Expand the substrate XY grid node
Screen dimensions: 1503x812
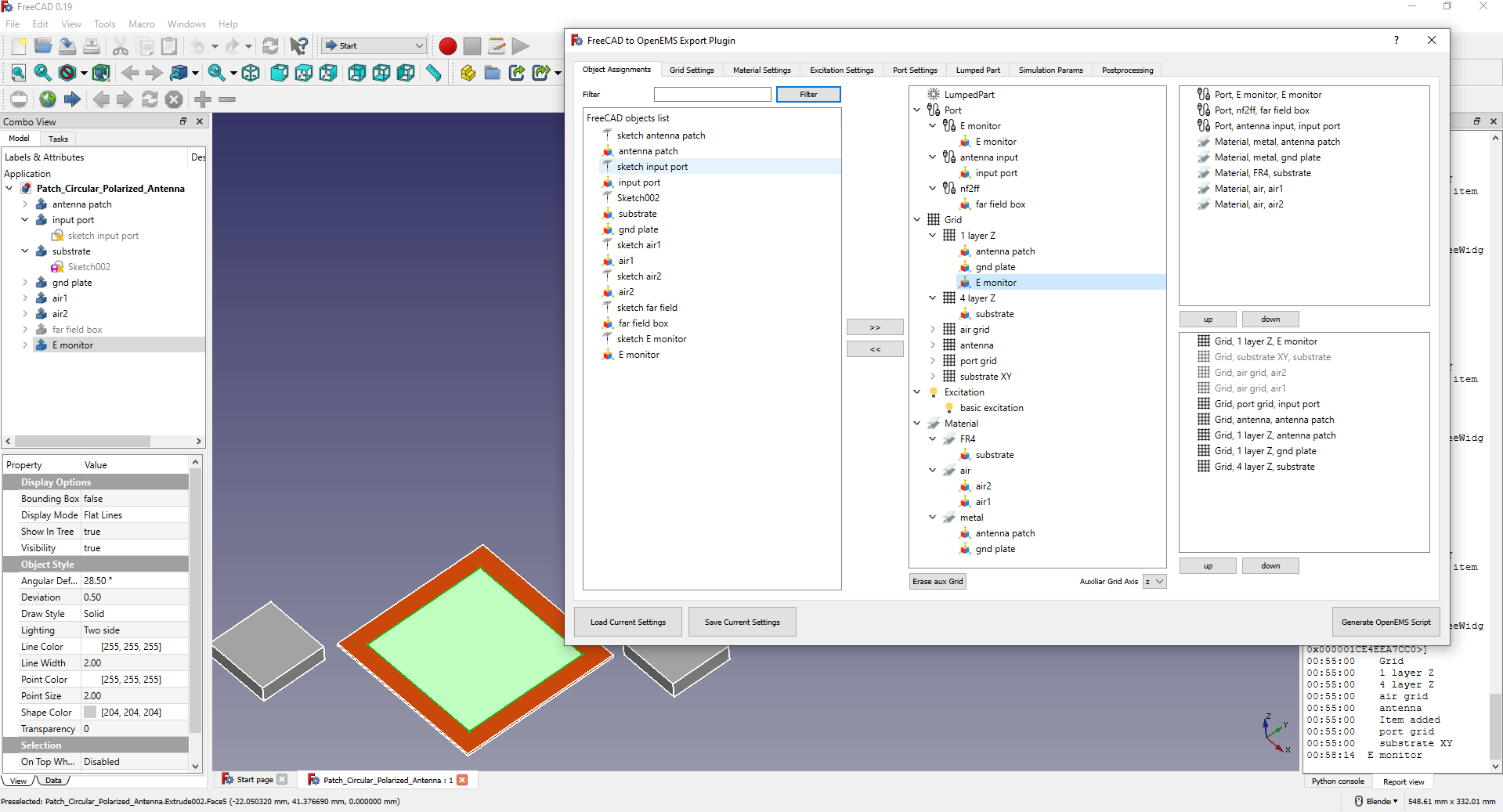[x=933, y=377]
